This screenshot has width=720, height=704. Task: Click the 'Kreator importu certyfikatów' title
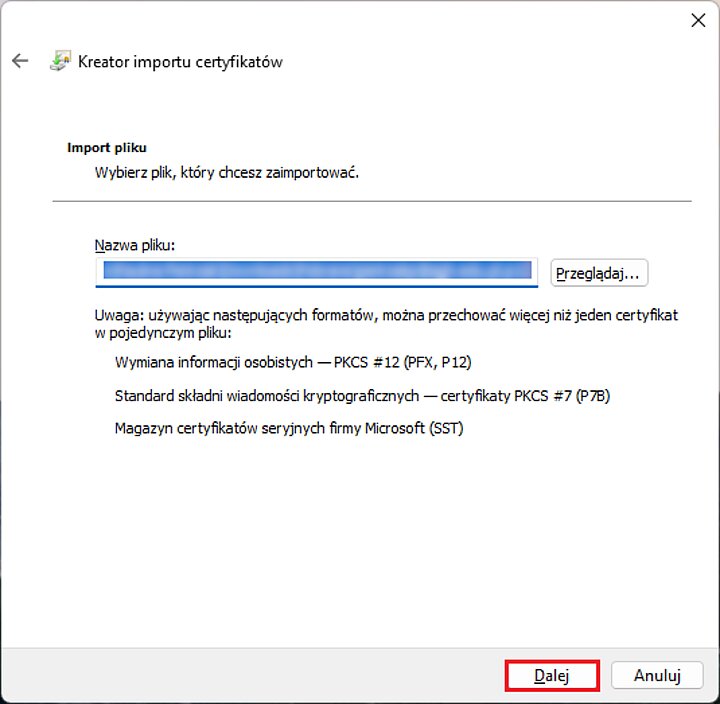click(x=180, y=62)
